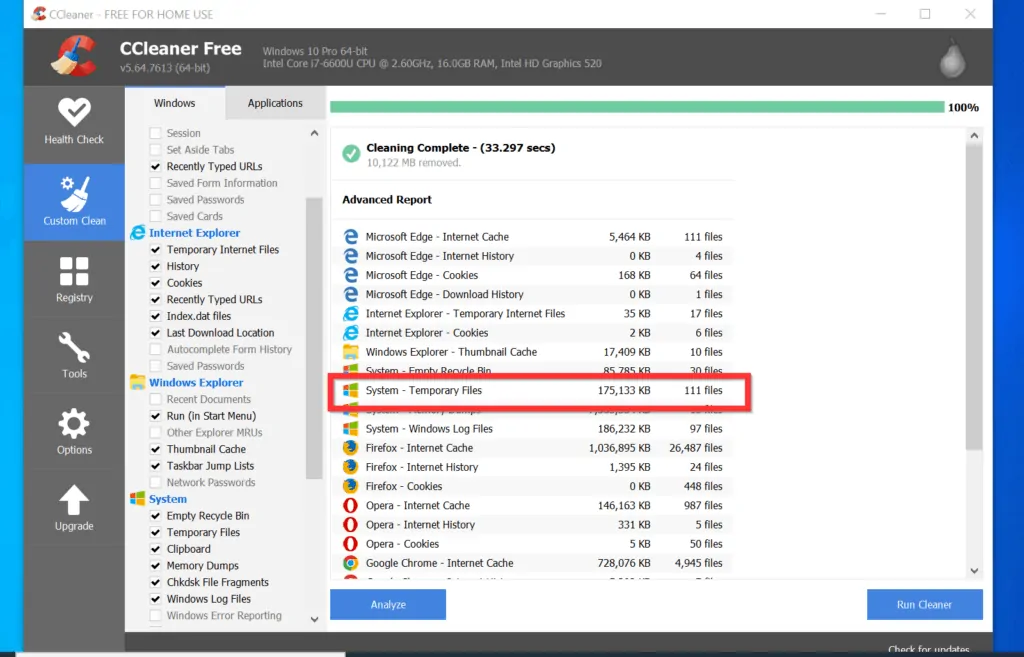Uncheck the Cookies checkbox under Internet Explorer

[157, 282]
